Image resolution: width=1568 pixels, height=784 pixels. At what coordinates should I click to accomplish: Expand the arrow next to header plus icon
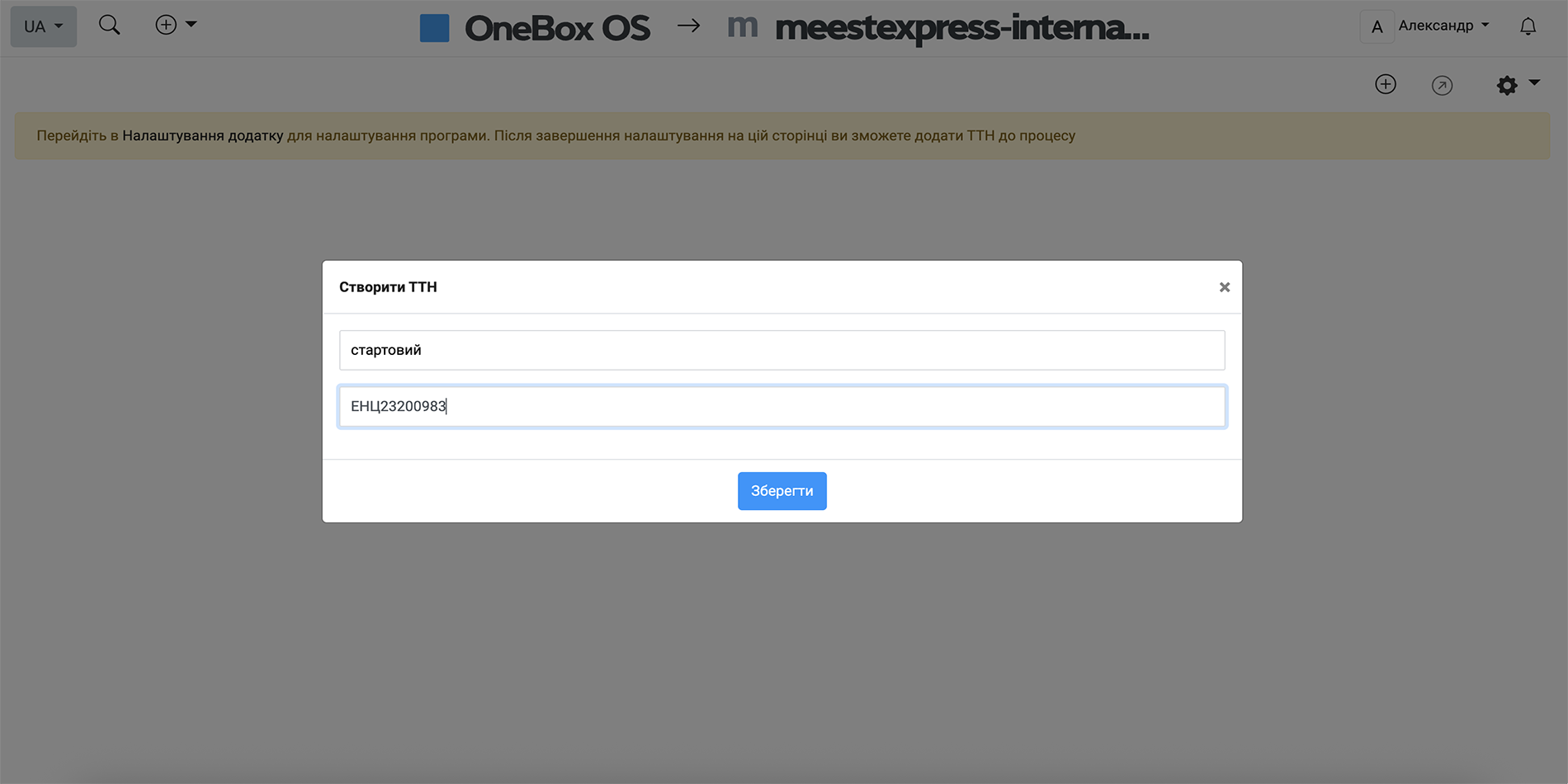pos(191,25)
